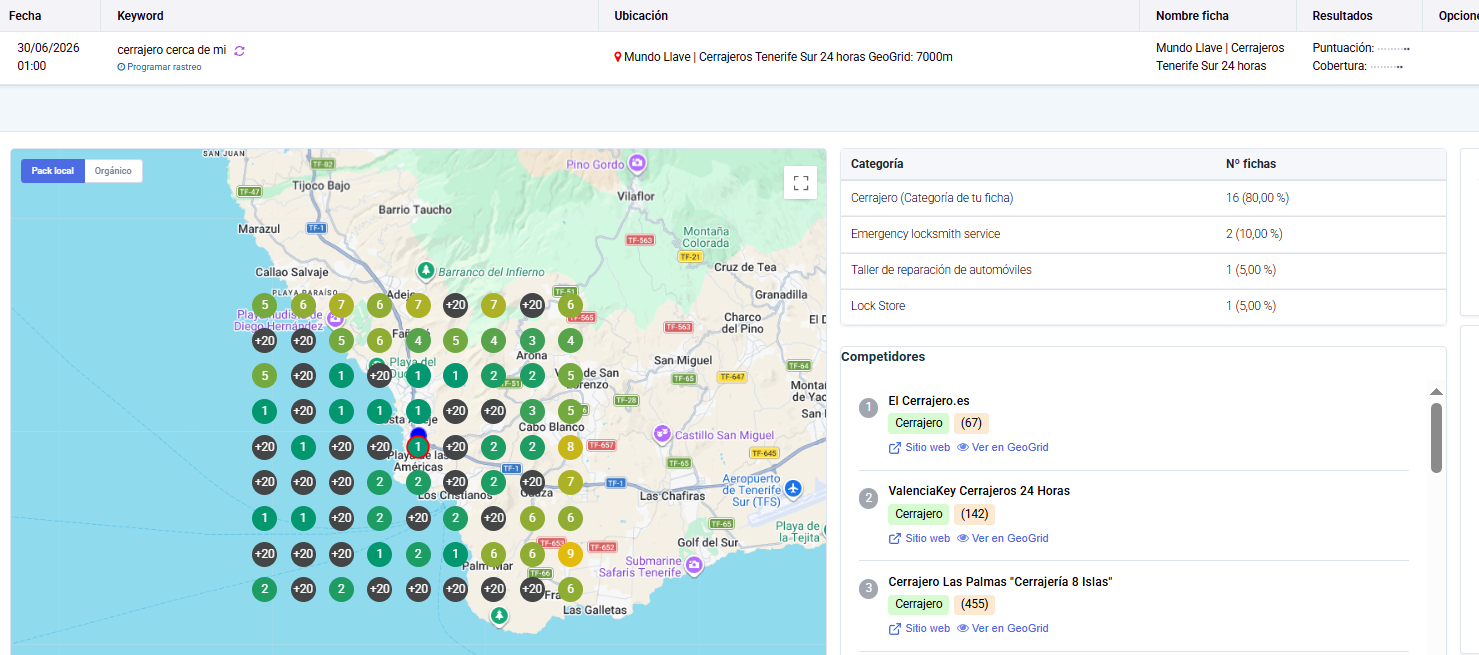This screenshot has width=1479, height=655.
Task: Open Programar rastreo link
Action: point(159,67)
